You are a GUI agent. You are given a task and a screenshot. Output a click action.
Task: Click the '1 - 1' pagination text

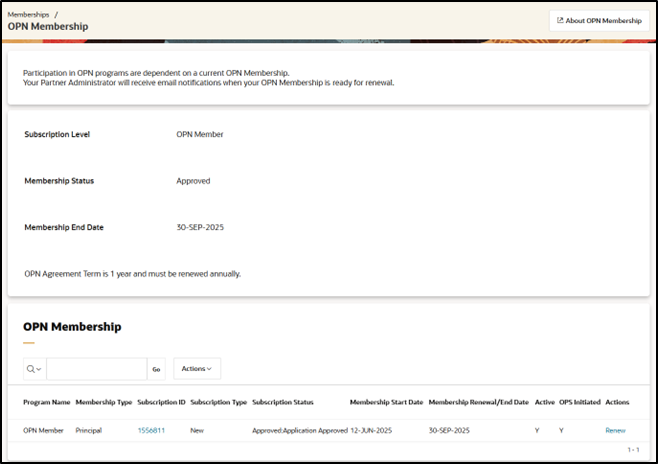point(633,450)
